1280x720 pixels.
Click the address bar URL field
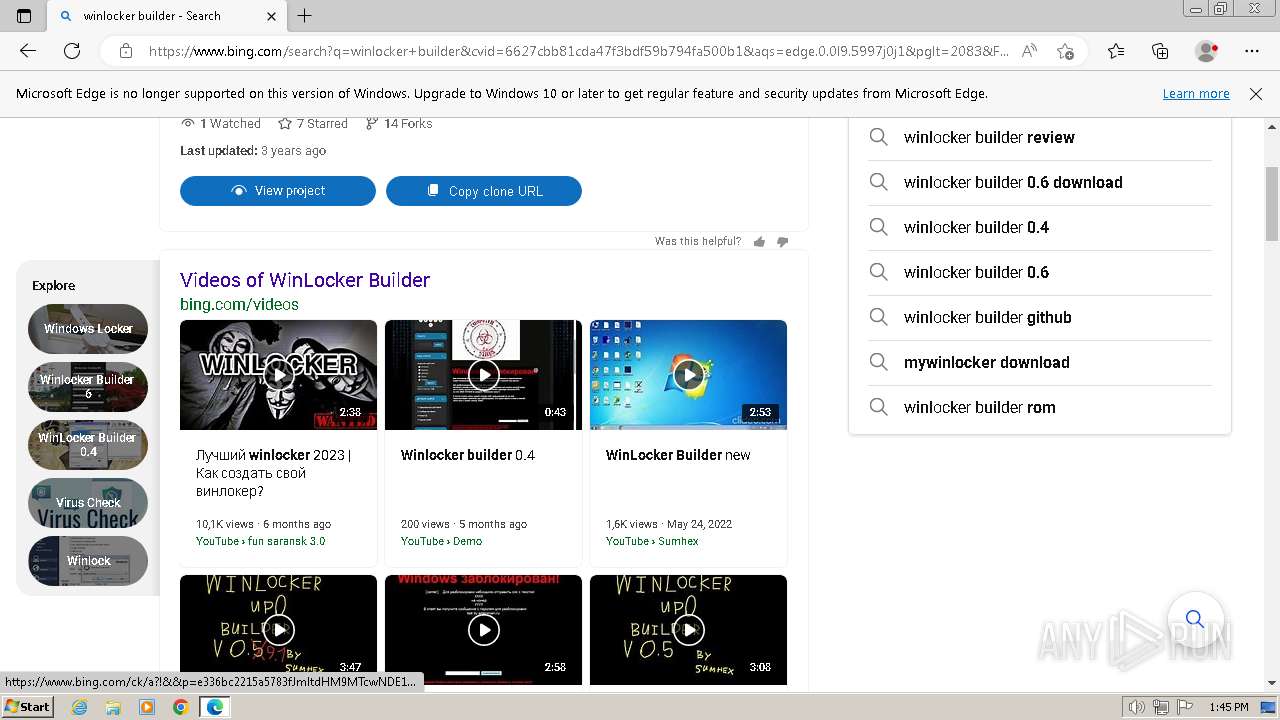(578, 51)
